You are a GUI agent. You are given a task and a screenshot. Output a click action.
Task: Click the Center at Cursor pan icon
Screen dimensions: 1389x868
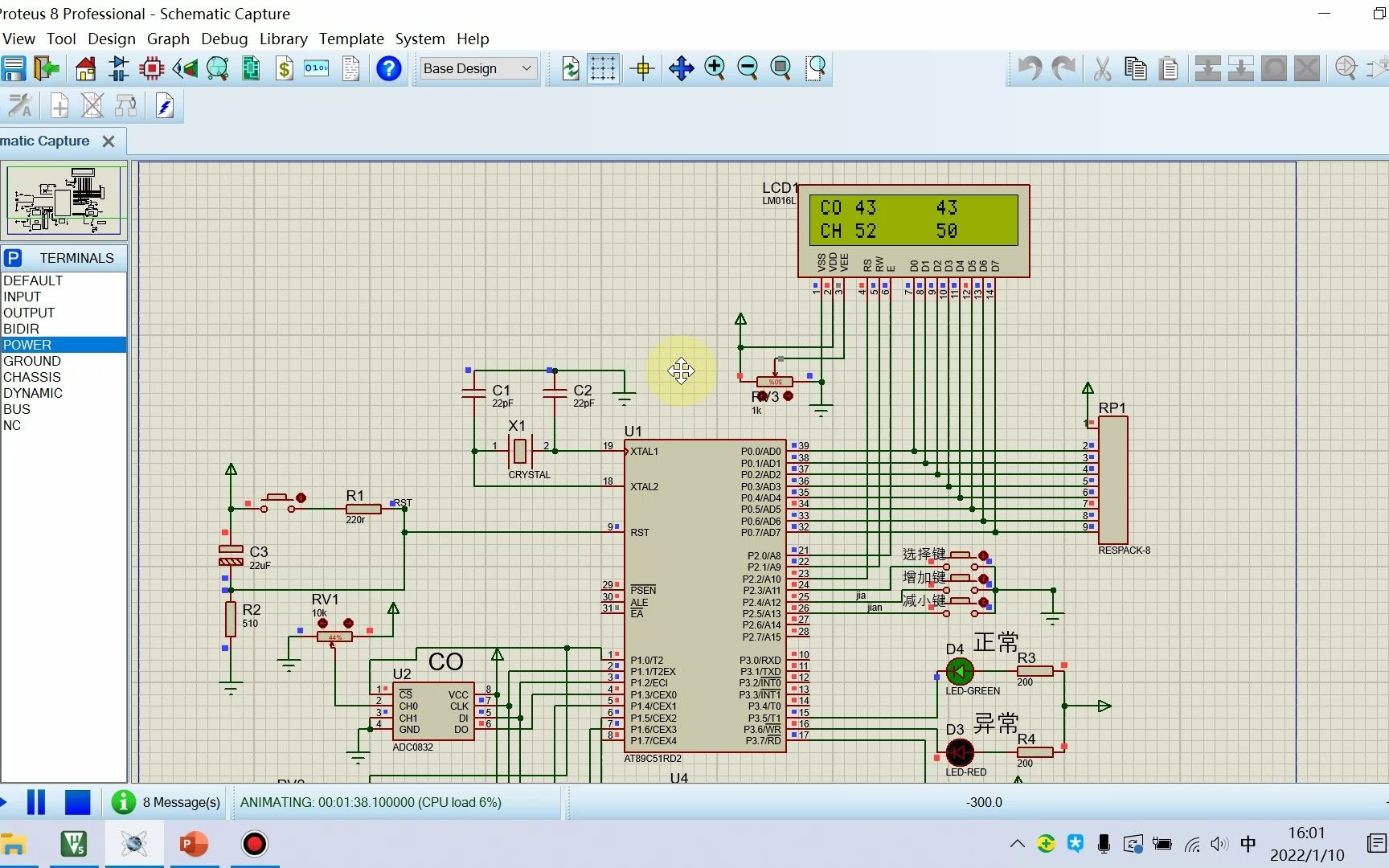(681, 68)
